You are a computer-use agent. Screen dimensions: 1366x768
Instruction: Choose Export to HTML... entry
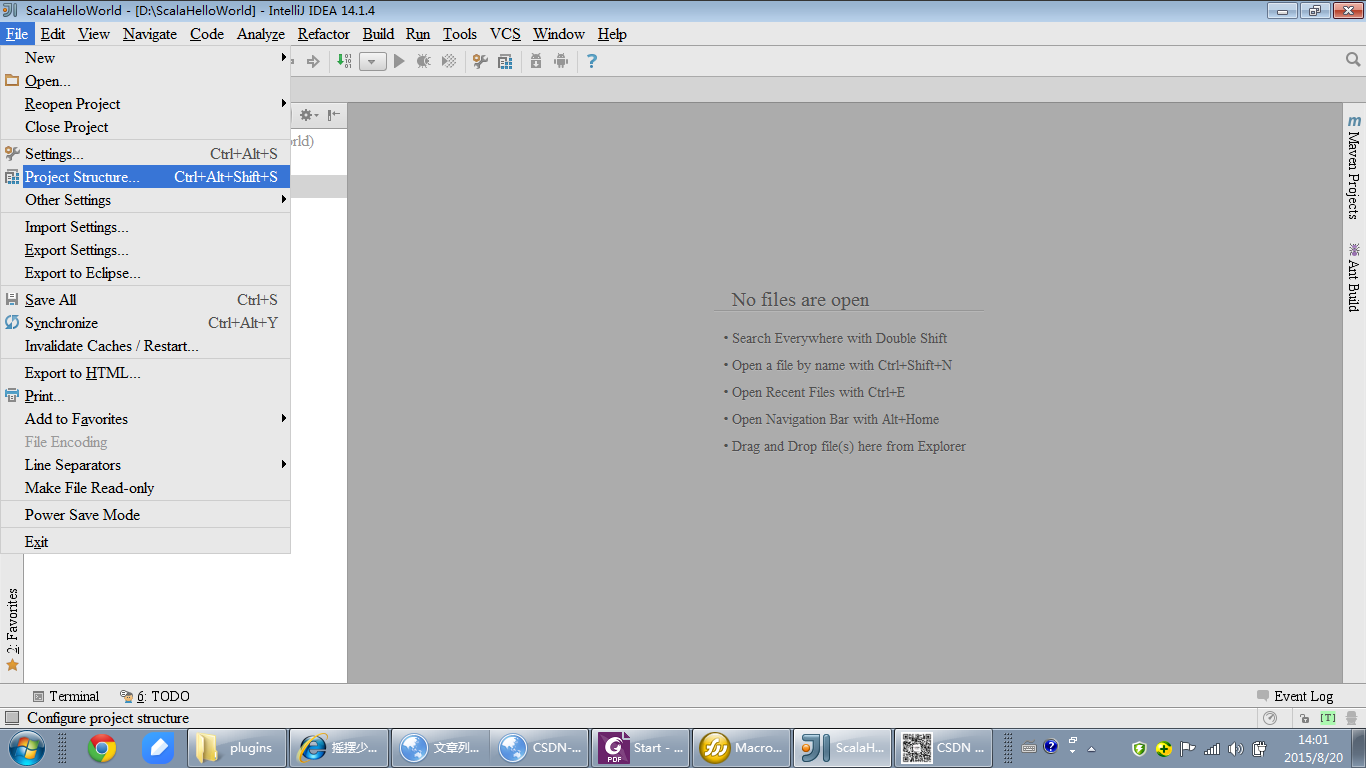[x=146, y=373]
